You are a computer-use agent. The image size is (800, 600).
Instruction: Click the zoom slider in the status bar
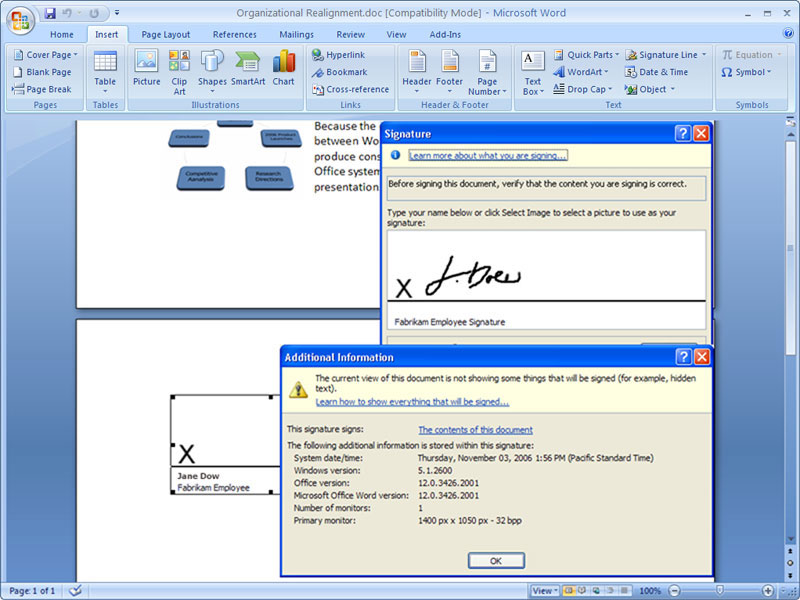tap(719, 591)
